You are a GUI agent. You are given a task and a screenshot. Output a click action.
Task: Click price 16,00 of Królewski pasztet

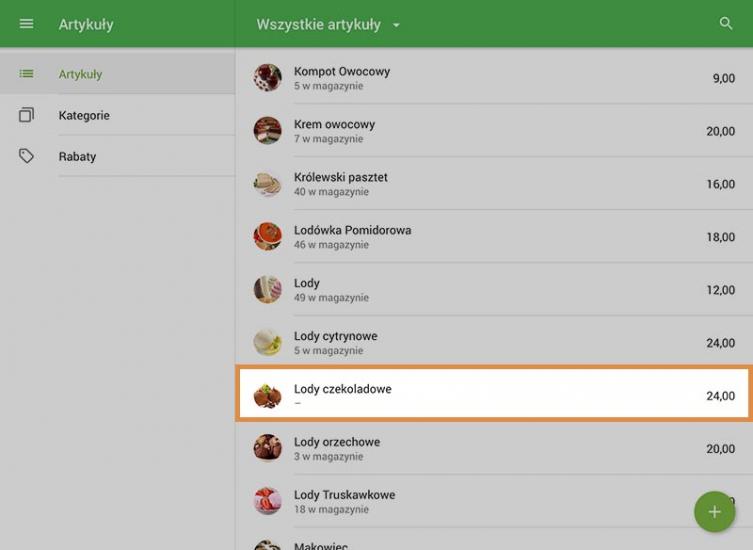[x=720, y=184]
